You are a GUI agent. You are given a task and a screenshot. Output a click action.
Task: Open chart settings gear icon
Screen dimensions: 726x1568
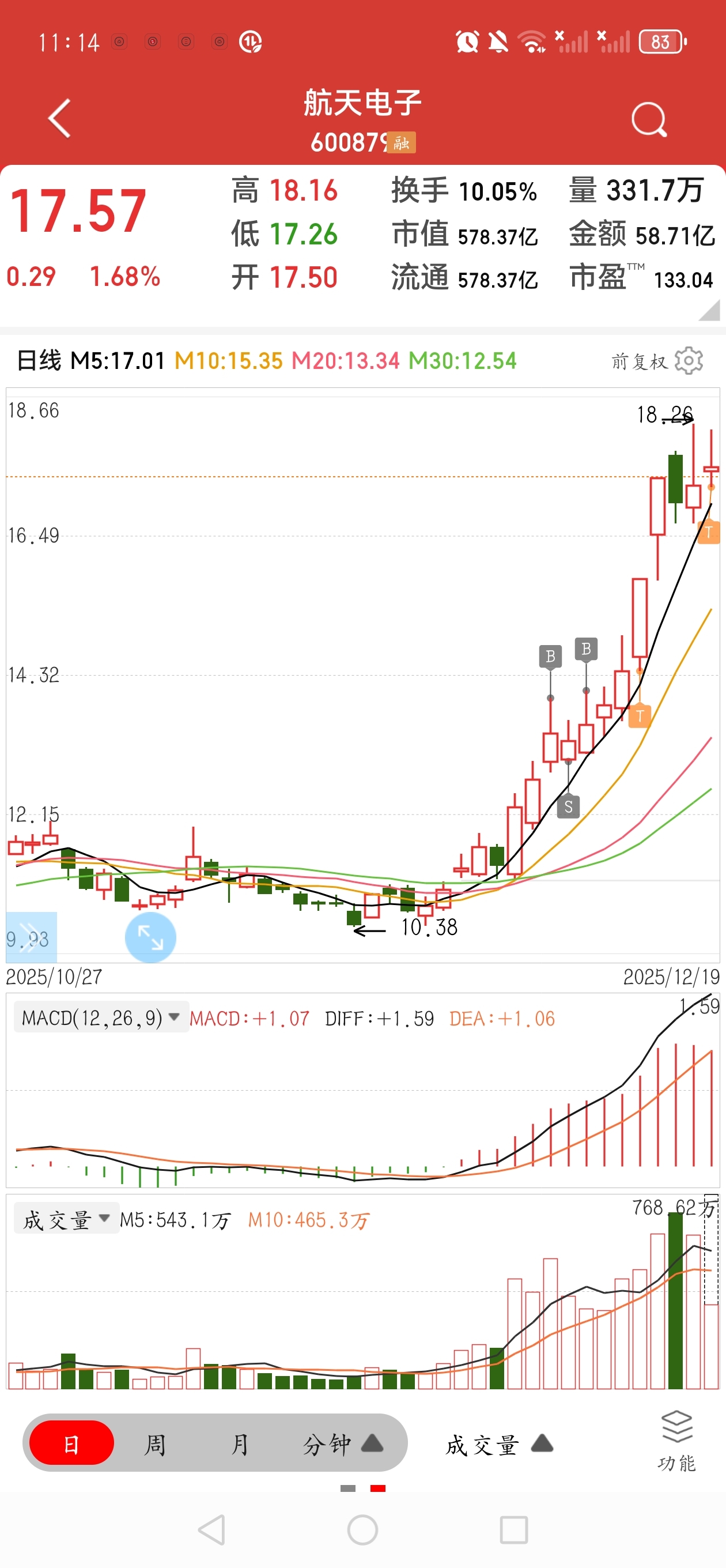(x=689, y=361)
